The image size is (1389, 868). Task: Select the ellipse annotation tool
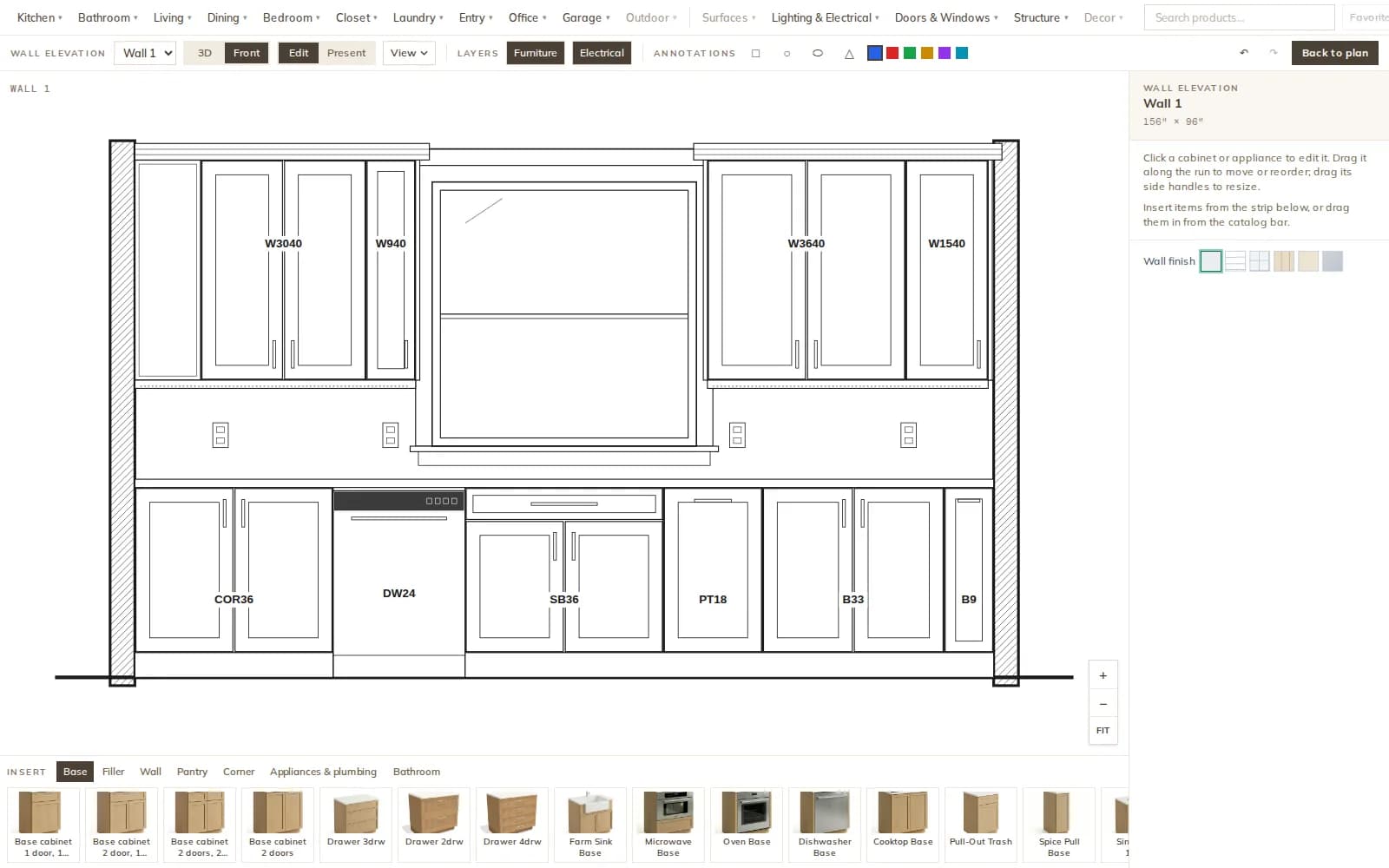[818, 53]
